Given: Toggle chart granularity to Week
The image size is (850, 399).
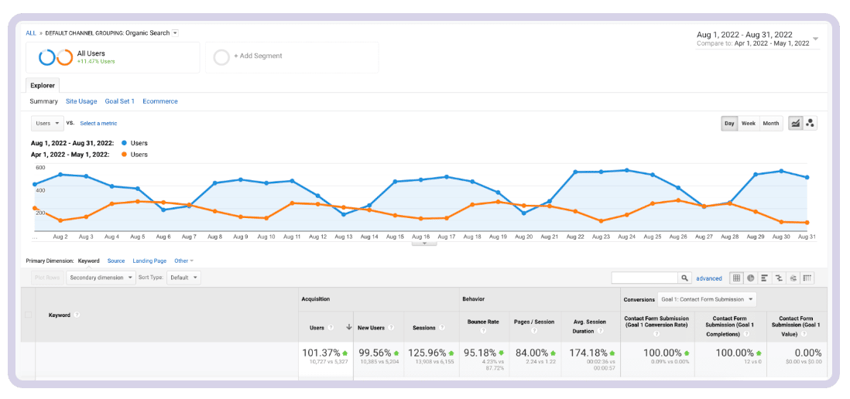Looking at the screenshot, I should 748,124.
